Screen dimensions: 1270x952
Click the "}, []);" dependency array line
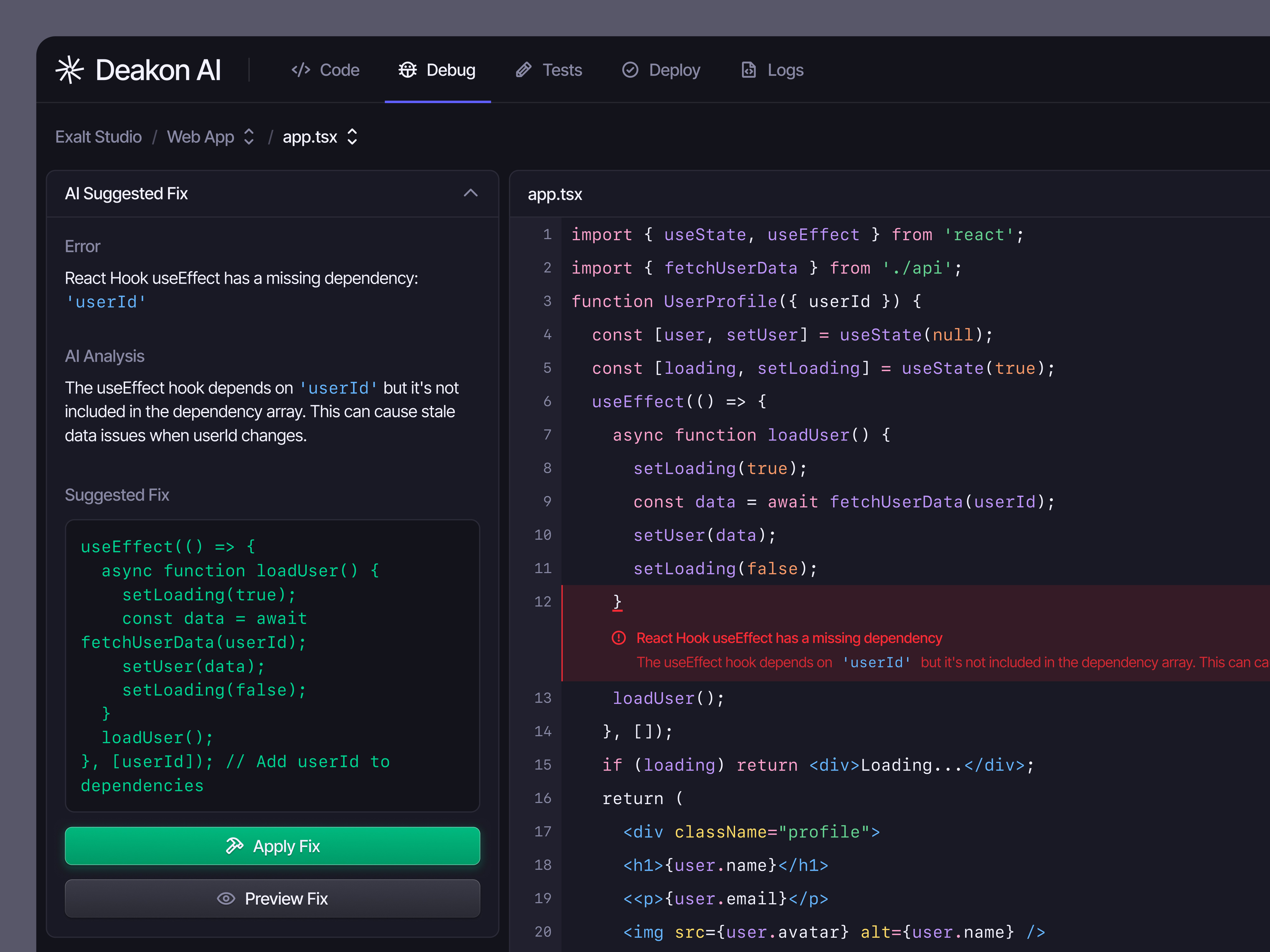coord(637,732)
